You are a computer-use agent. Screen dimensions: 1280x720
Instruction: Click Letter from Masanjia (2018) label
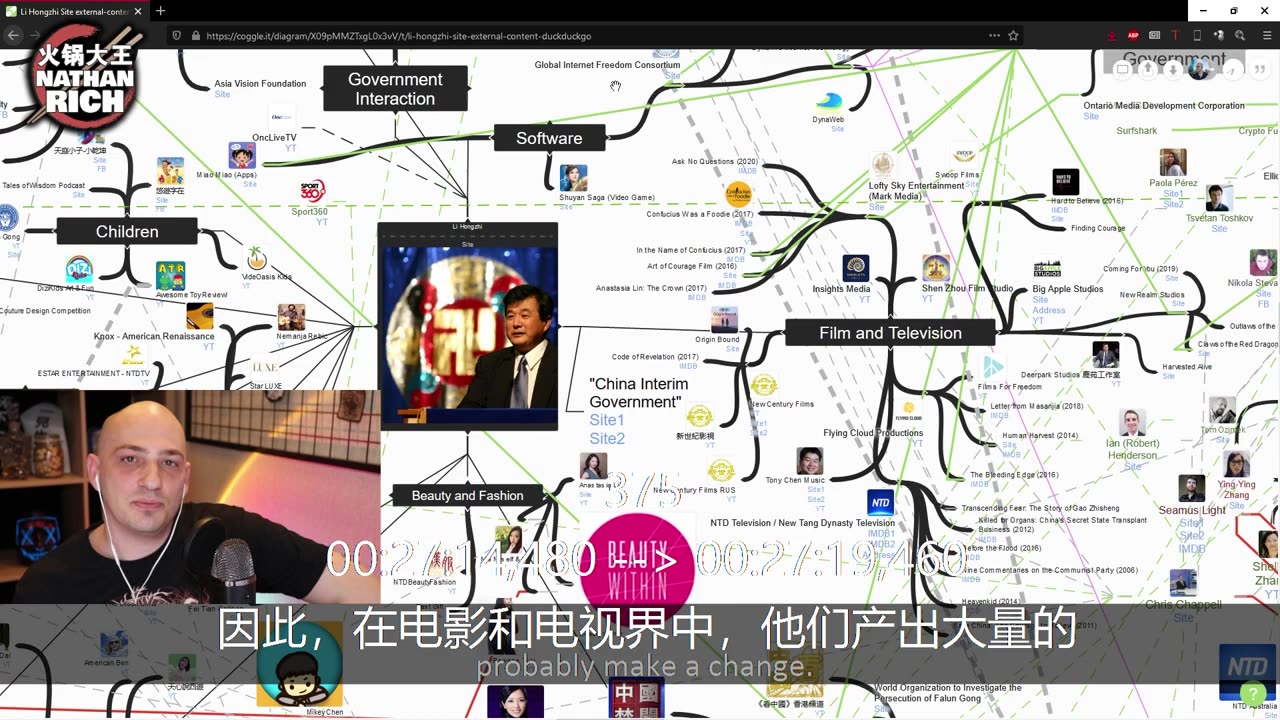click(1037, 406)
